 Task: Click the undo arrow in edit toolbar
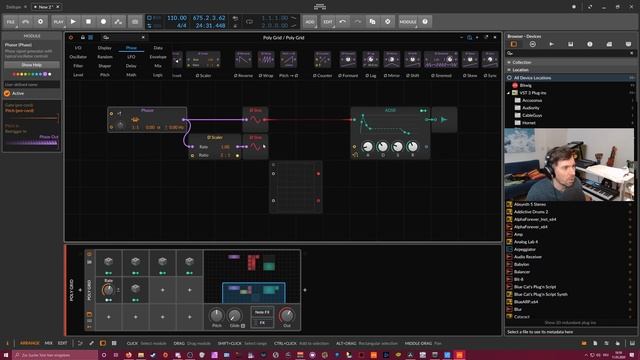point(343,22)
